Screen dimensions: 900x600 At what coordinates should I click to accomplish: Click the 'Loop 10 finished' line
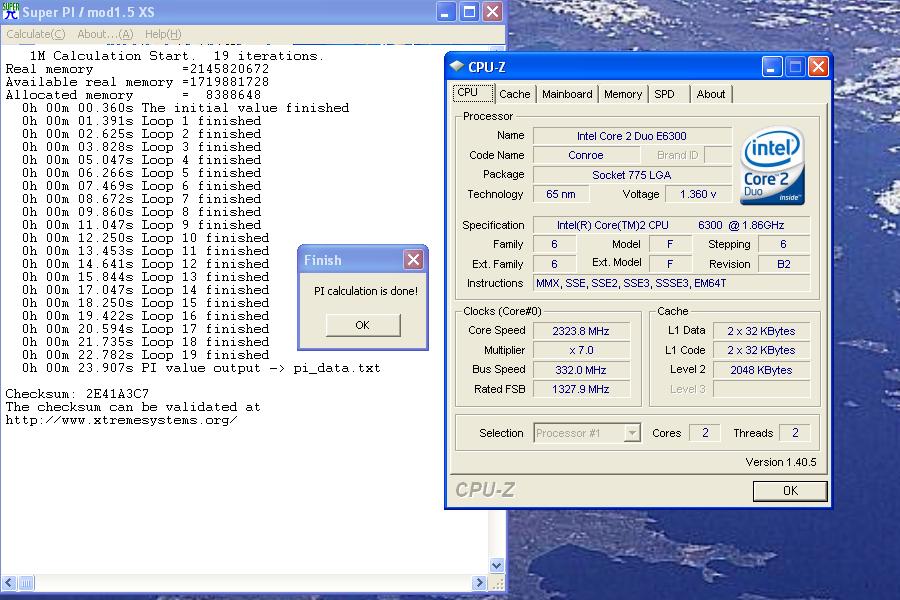click(145, 238)
